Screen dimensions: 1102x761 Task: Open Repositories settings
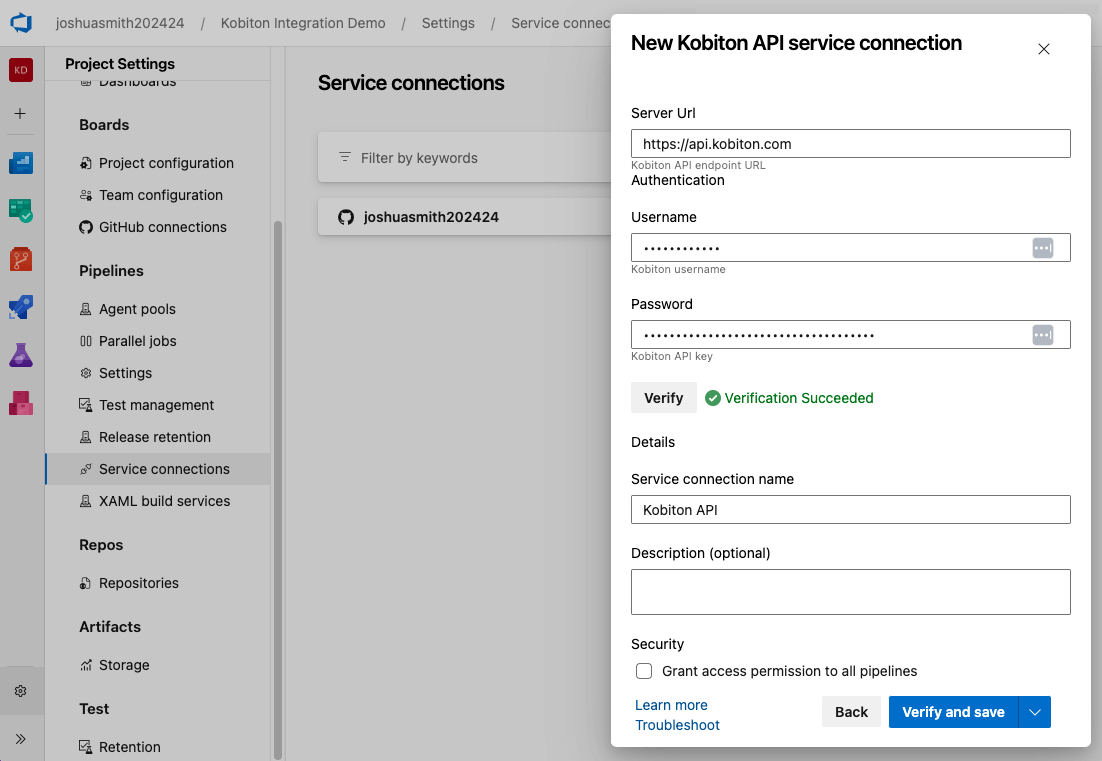(158, 583)
